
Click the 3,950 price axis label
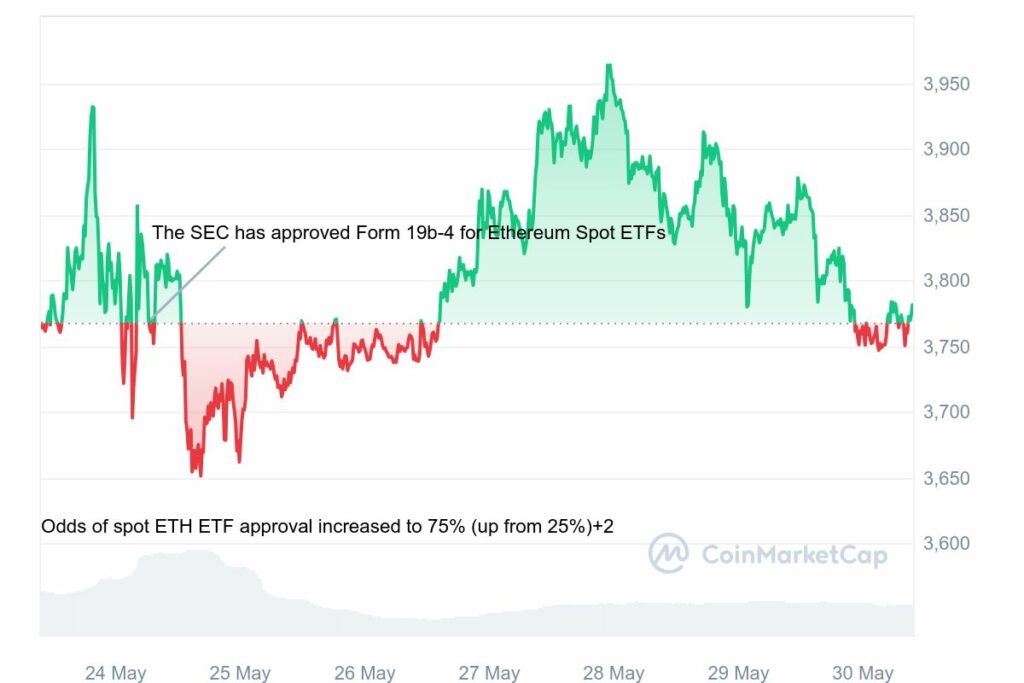(945, 84)
